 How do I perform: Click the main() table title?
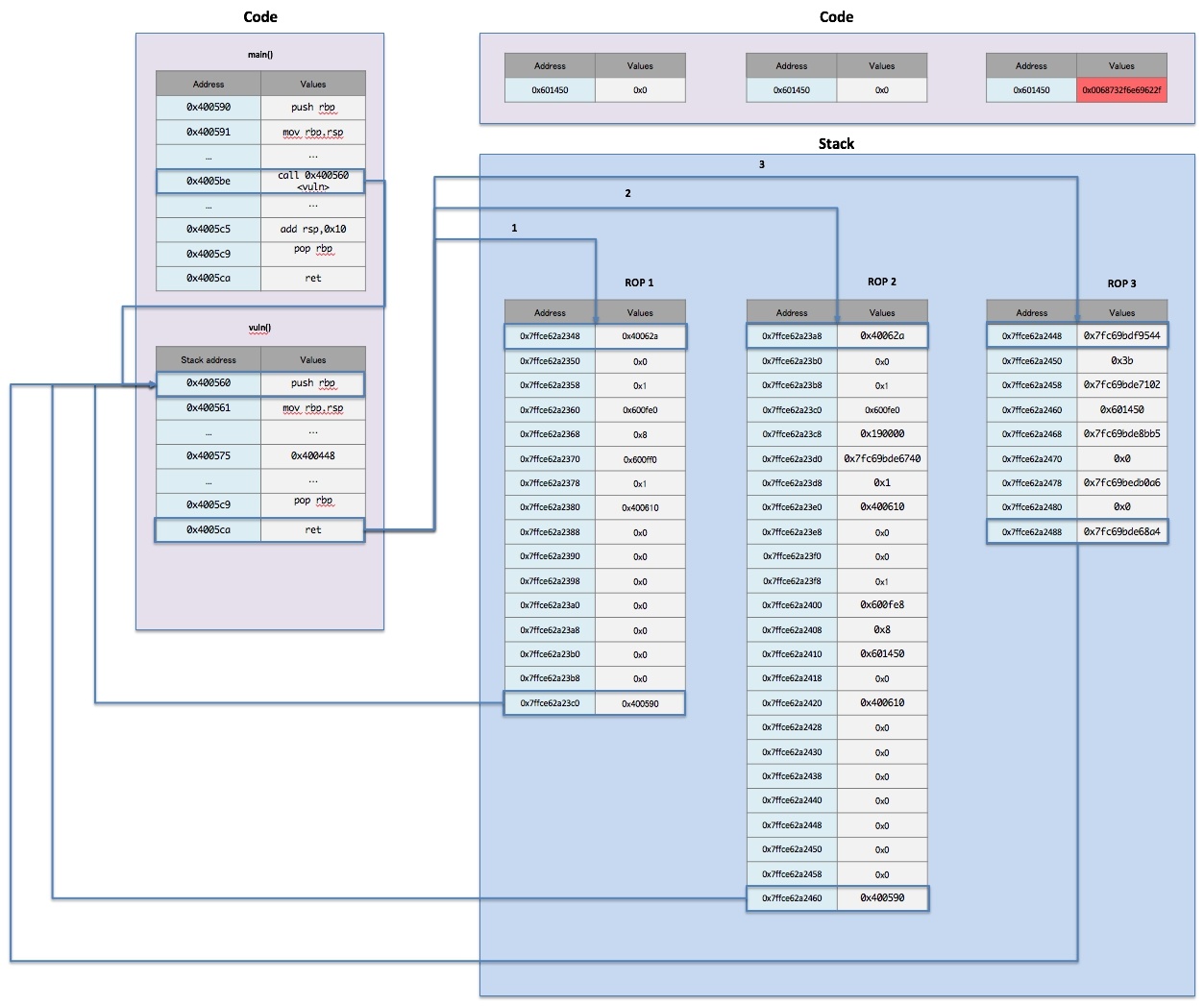[x=259, y=55]
